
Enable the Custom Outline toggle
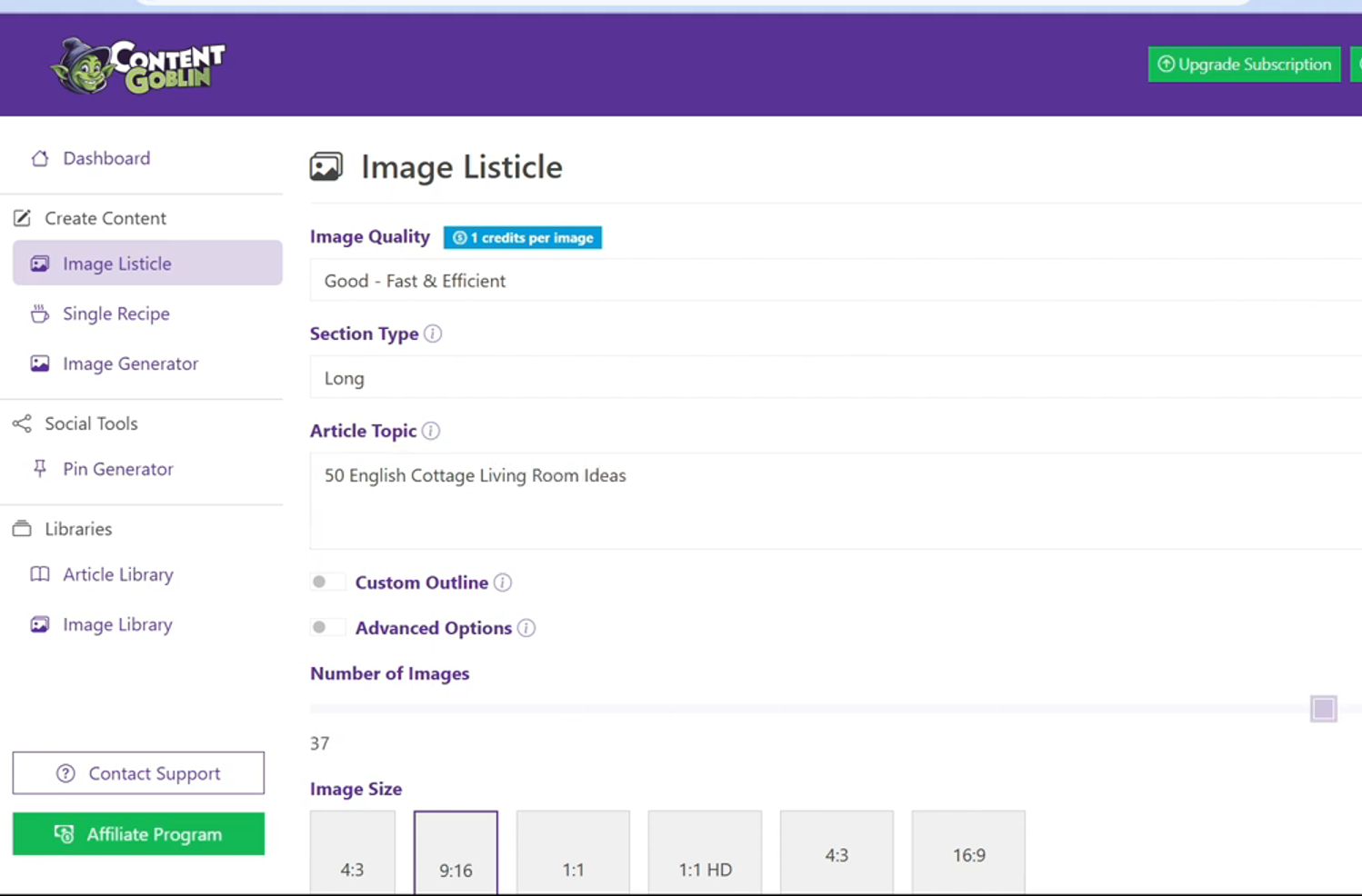click(326, 582)
